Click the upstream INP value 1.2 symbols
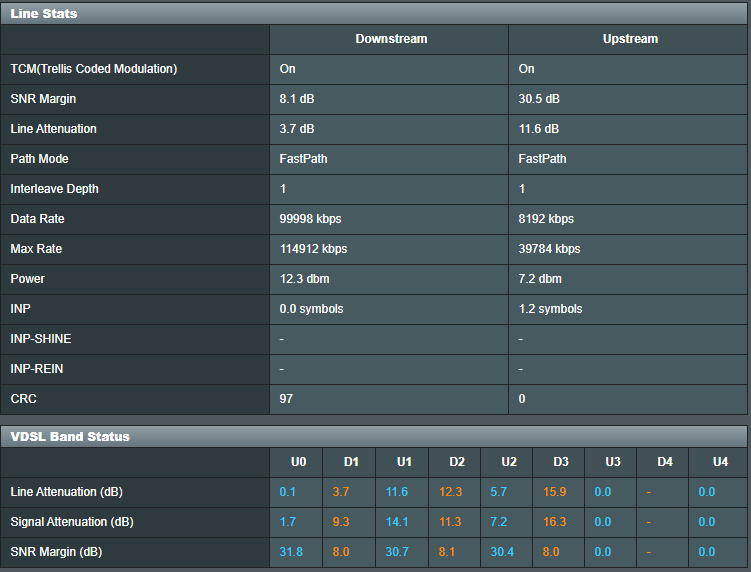Viewport: 751px width, 572px height. (x=550, y=309)
